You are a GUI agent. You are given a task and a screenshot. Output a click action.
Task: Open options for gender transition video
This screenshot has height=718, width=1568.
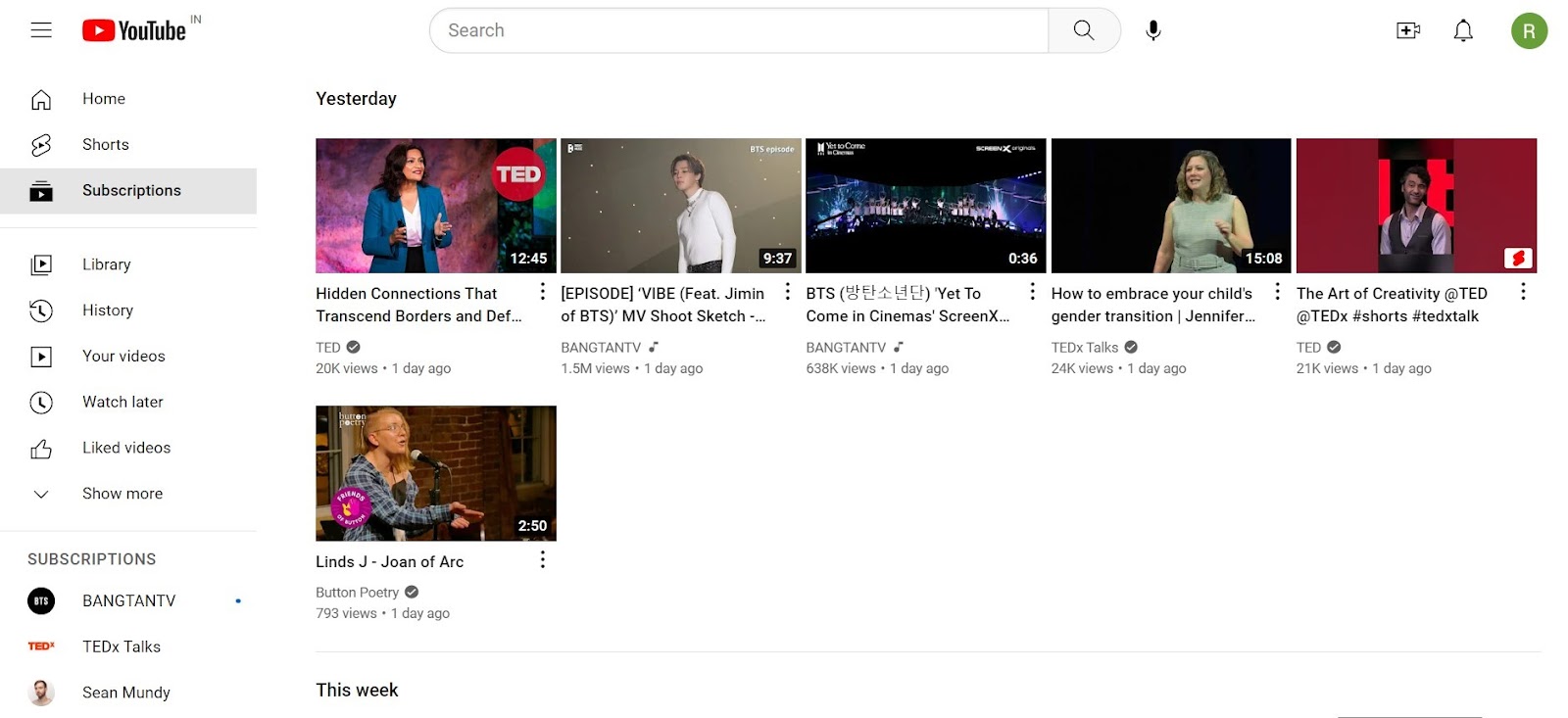(x=1277, y=292)
